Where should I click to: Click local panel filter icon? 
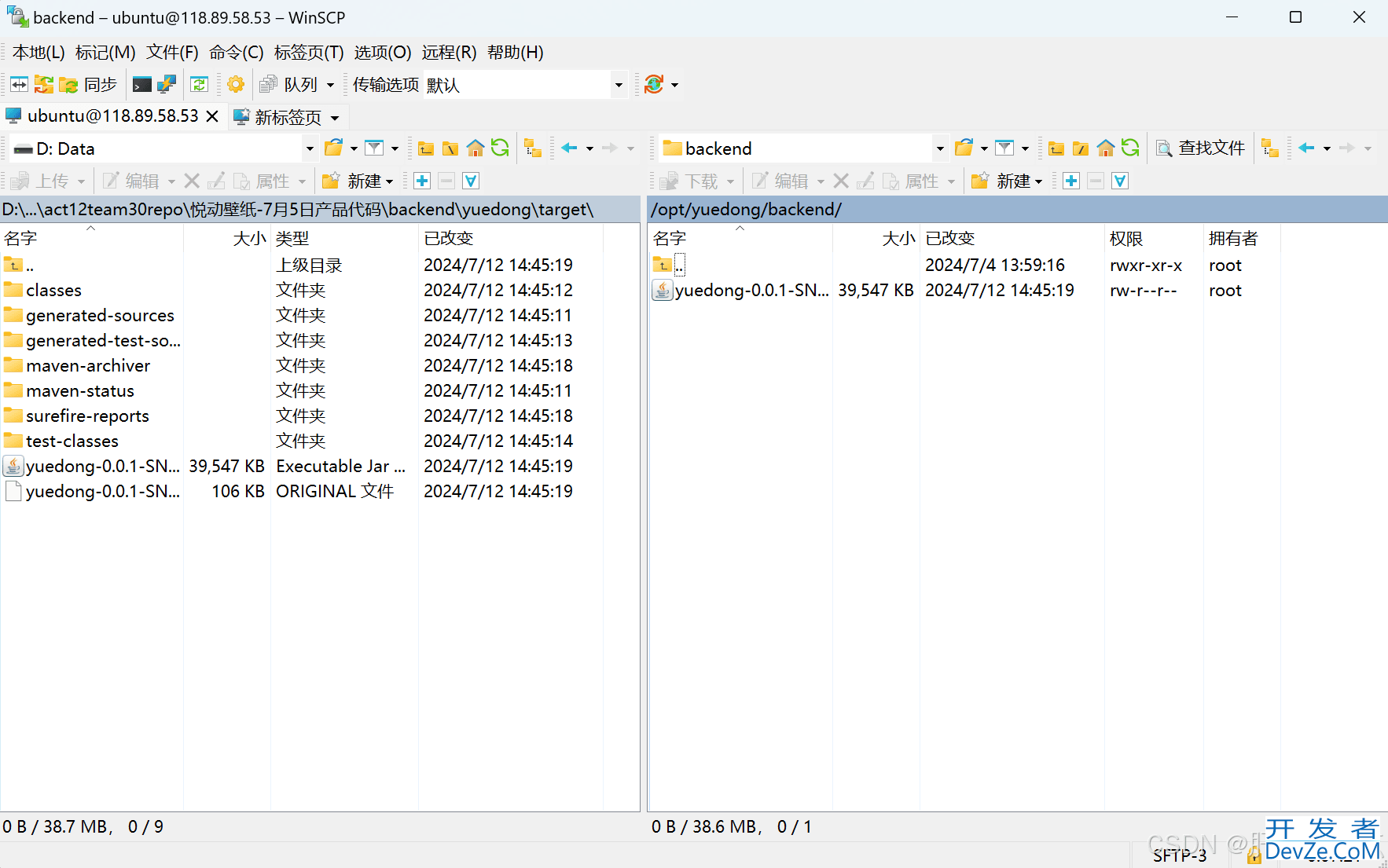pyautogui.click(x=375, y=148)
